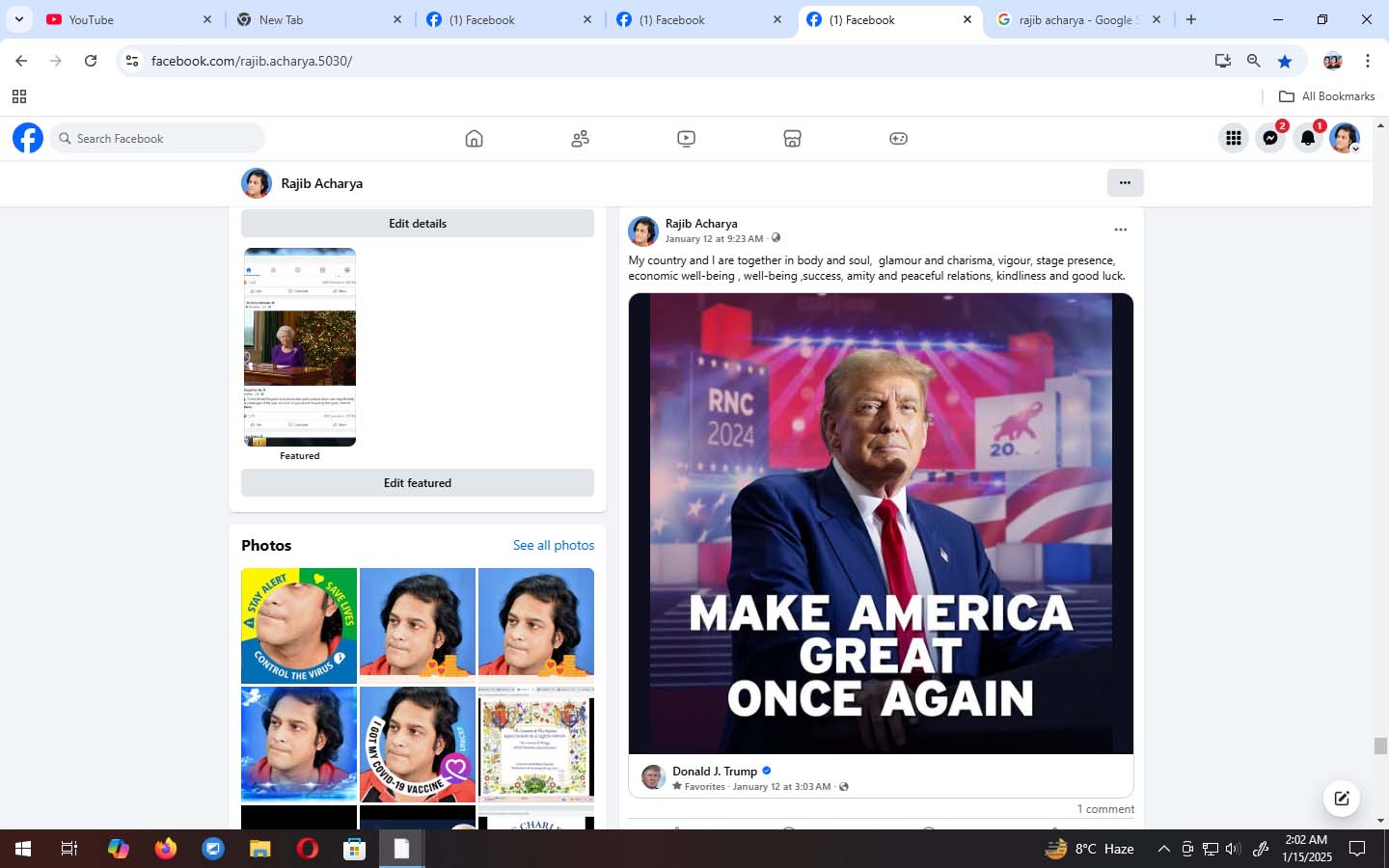The height and width of the screenshot is (868, 1389).
Task: Close the New Tab tab
Action: (x=397, y=19)
